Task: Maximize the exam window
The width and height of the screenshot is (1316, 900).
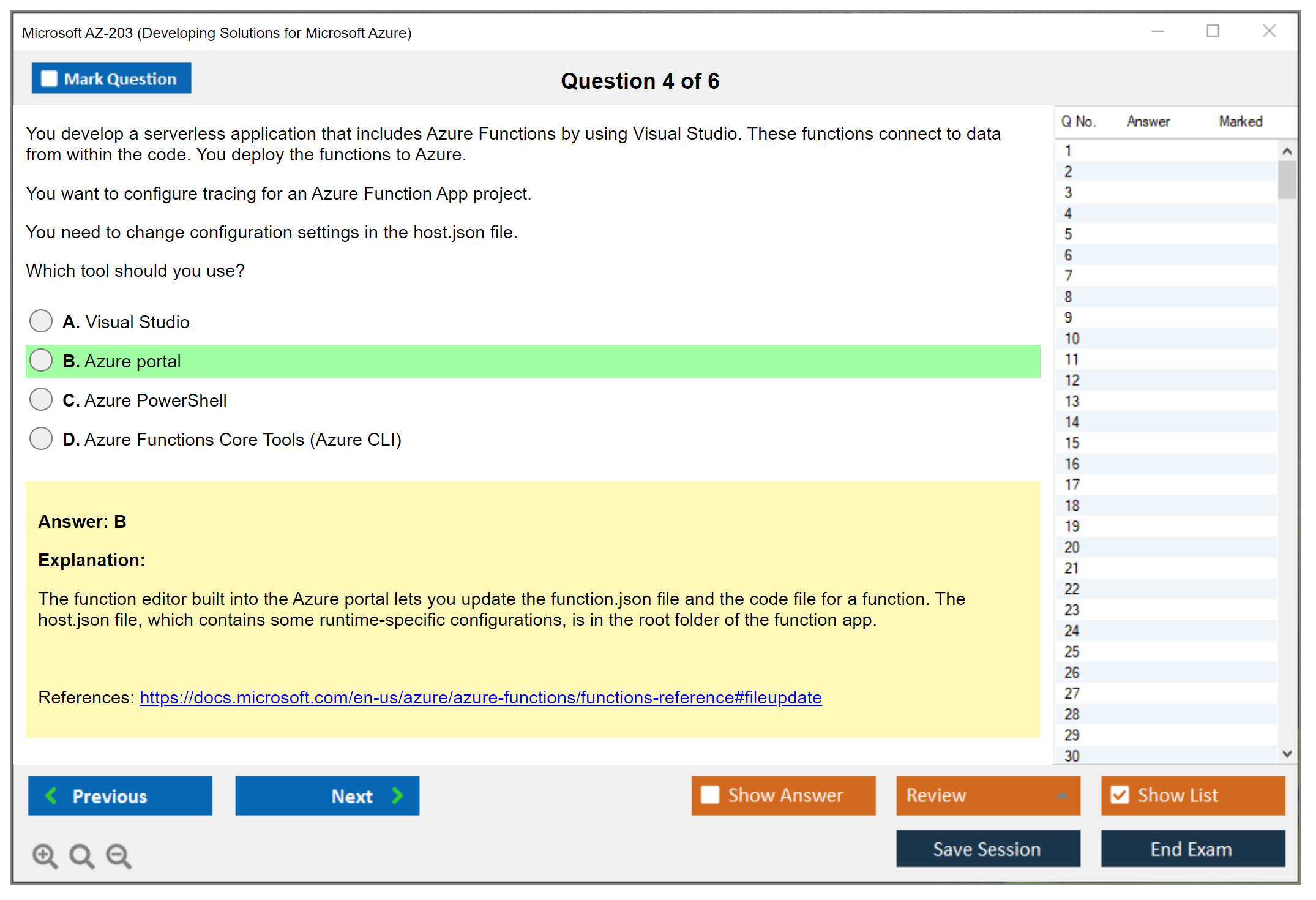Action: [x=1213, y=31]
